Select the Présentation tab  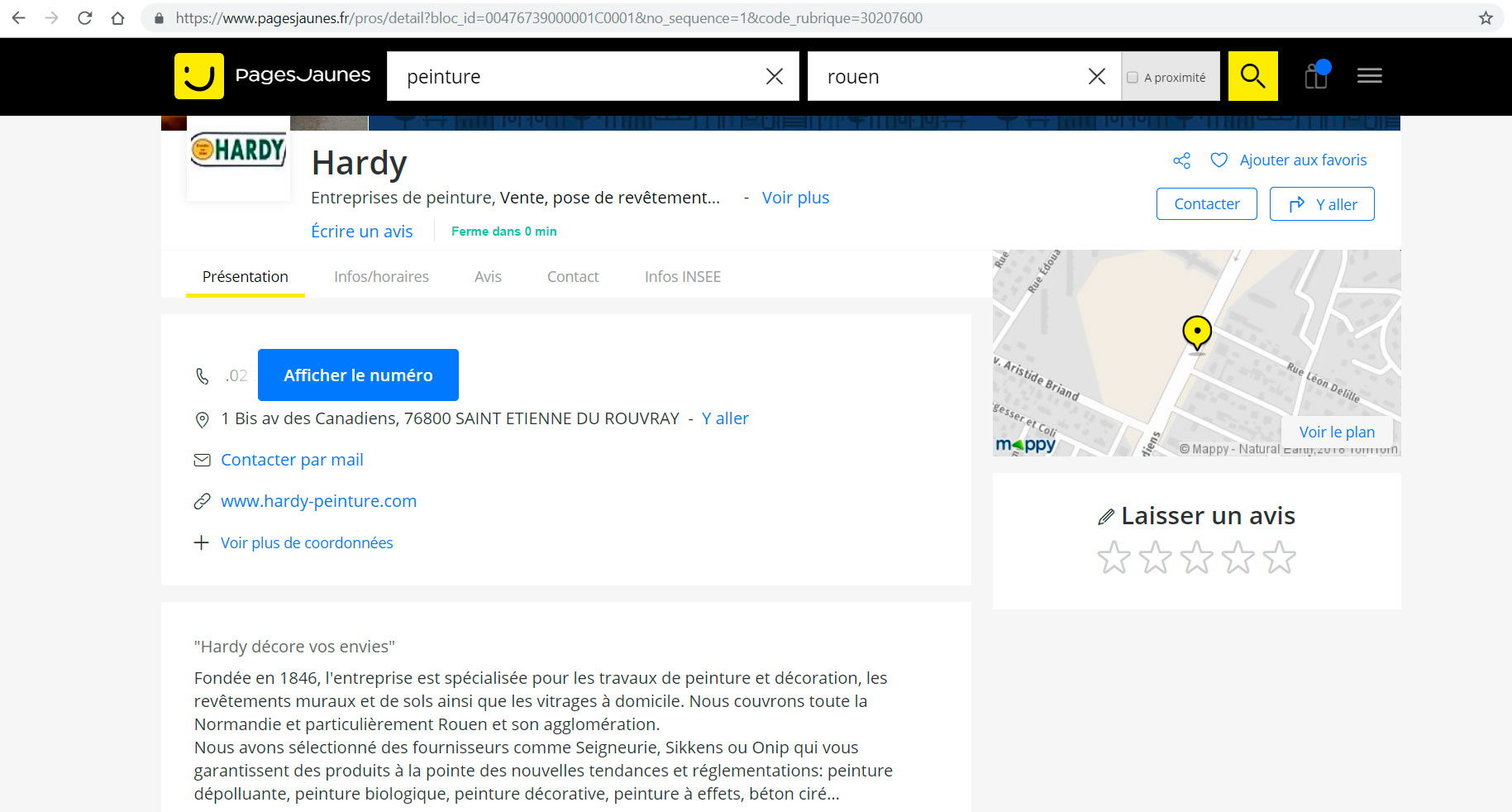point(246,277)
